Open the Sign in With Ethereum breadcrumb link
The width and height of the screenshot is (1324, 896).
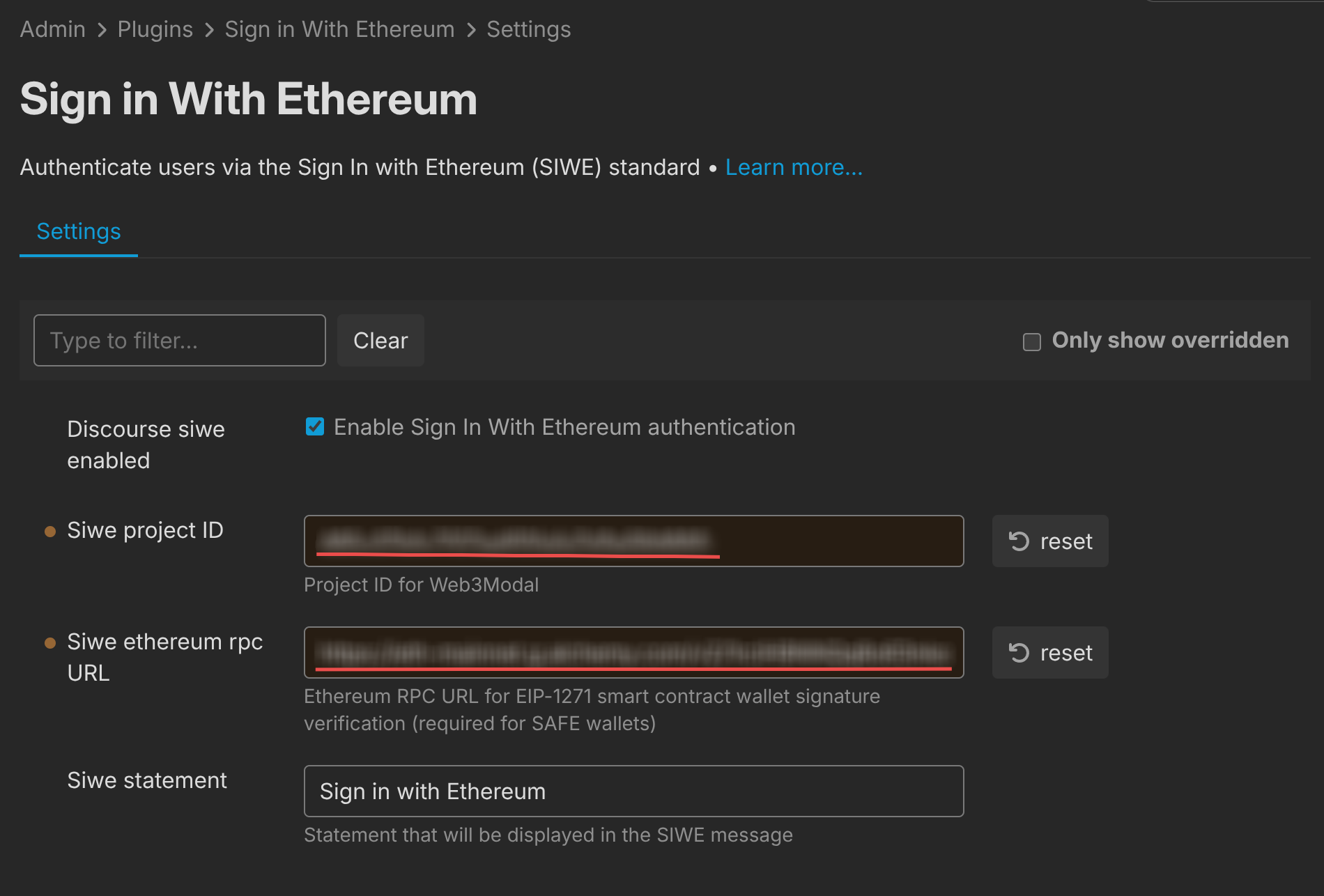339,29
